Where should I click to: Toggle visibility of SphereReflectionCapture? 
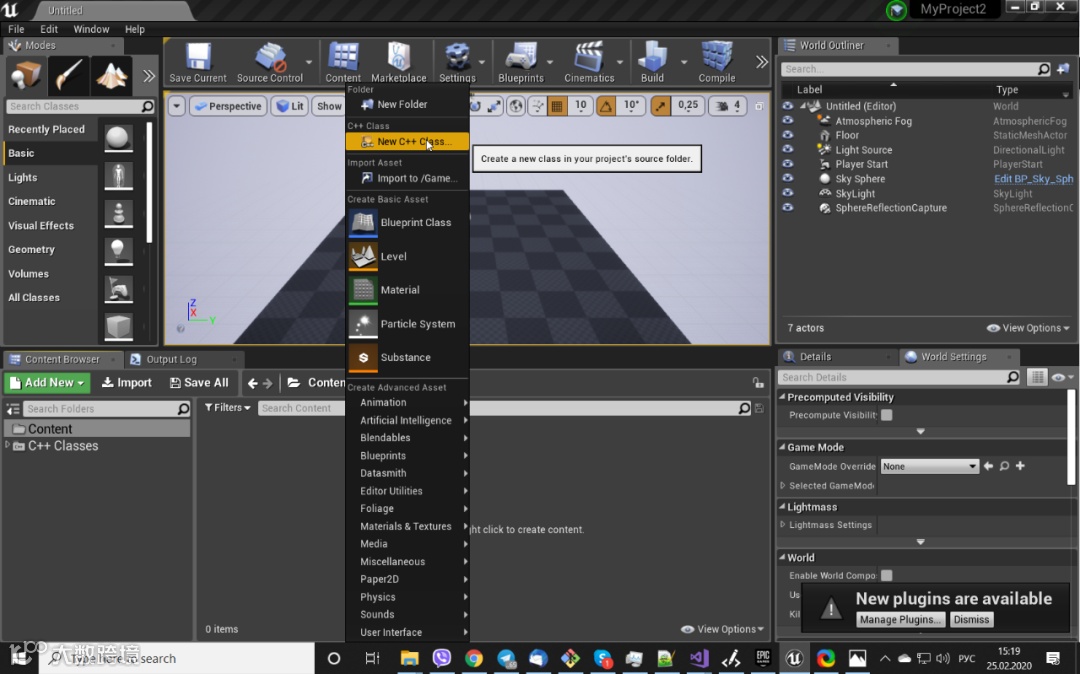[787, 208]
